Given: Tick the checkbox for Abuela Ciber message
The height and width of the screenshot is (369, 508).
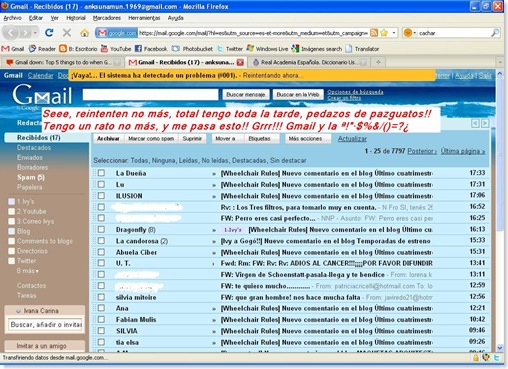Looking at the screenshot, I should click(101, 252).
